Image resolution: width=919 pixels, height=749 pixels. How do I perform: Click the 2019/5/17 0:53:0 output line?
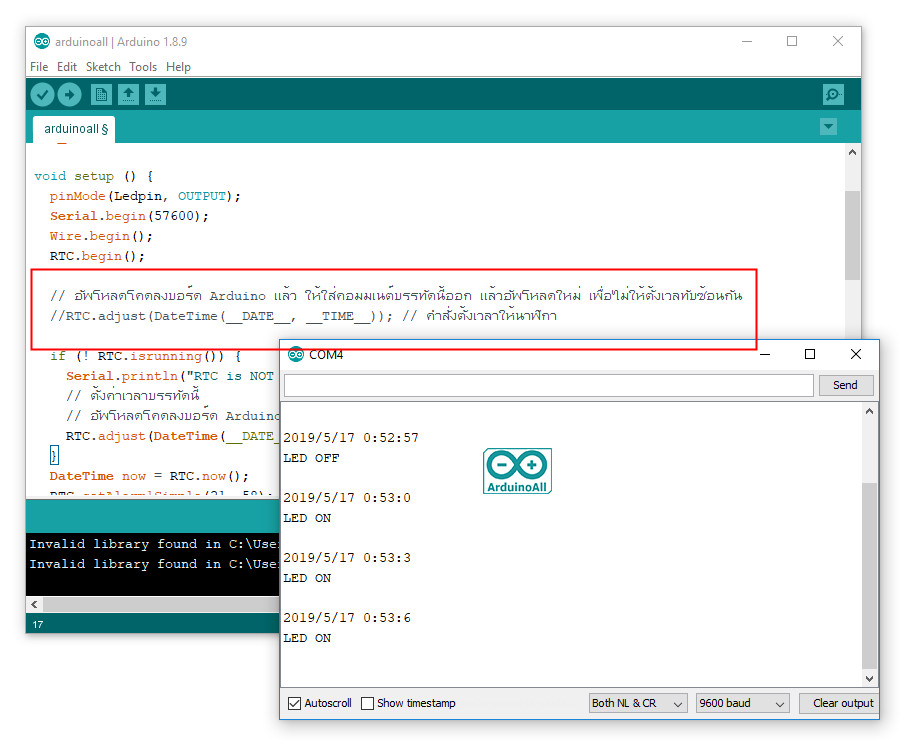tap(347, 498)
